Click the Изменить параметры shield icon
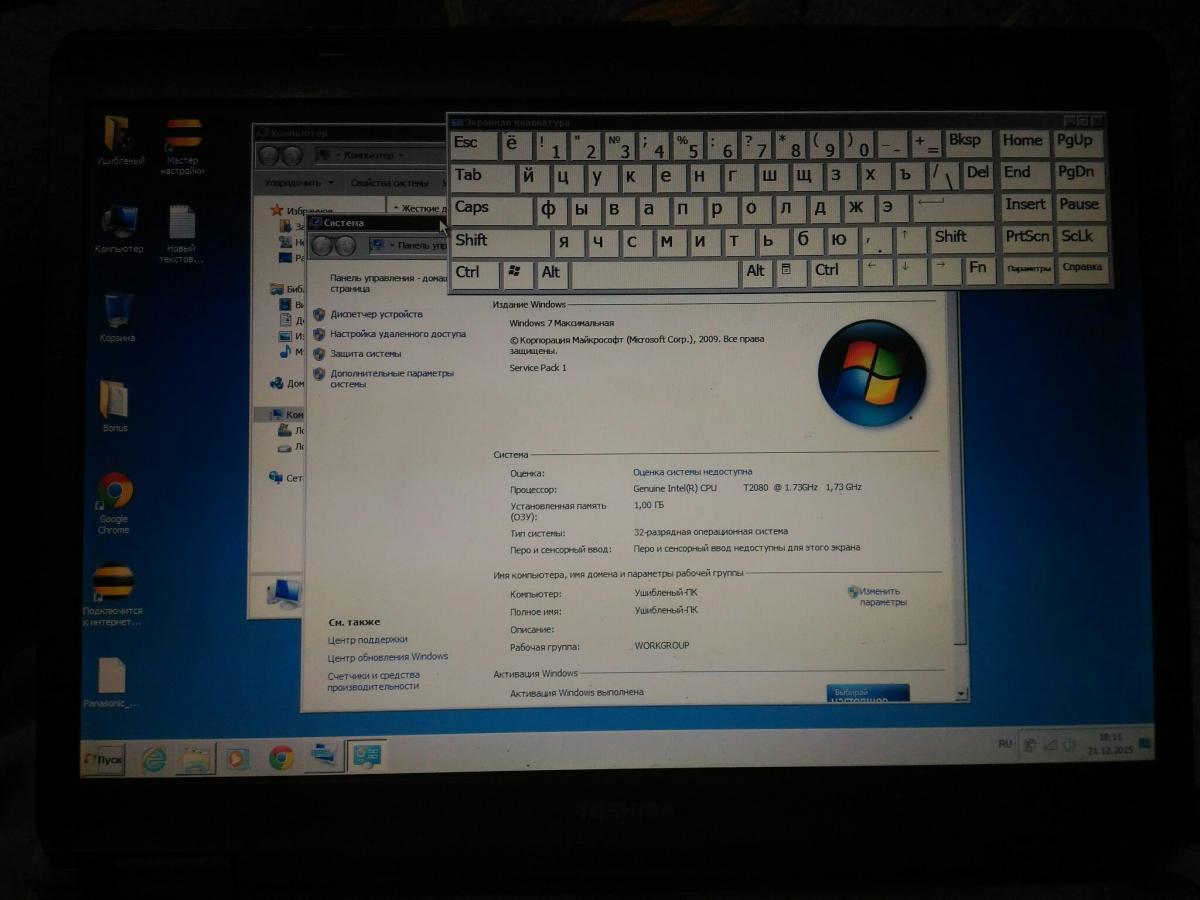The image size is (1200, 900). click(853, 591)
